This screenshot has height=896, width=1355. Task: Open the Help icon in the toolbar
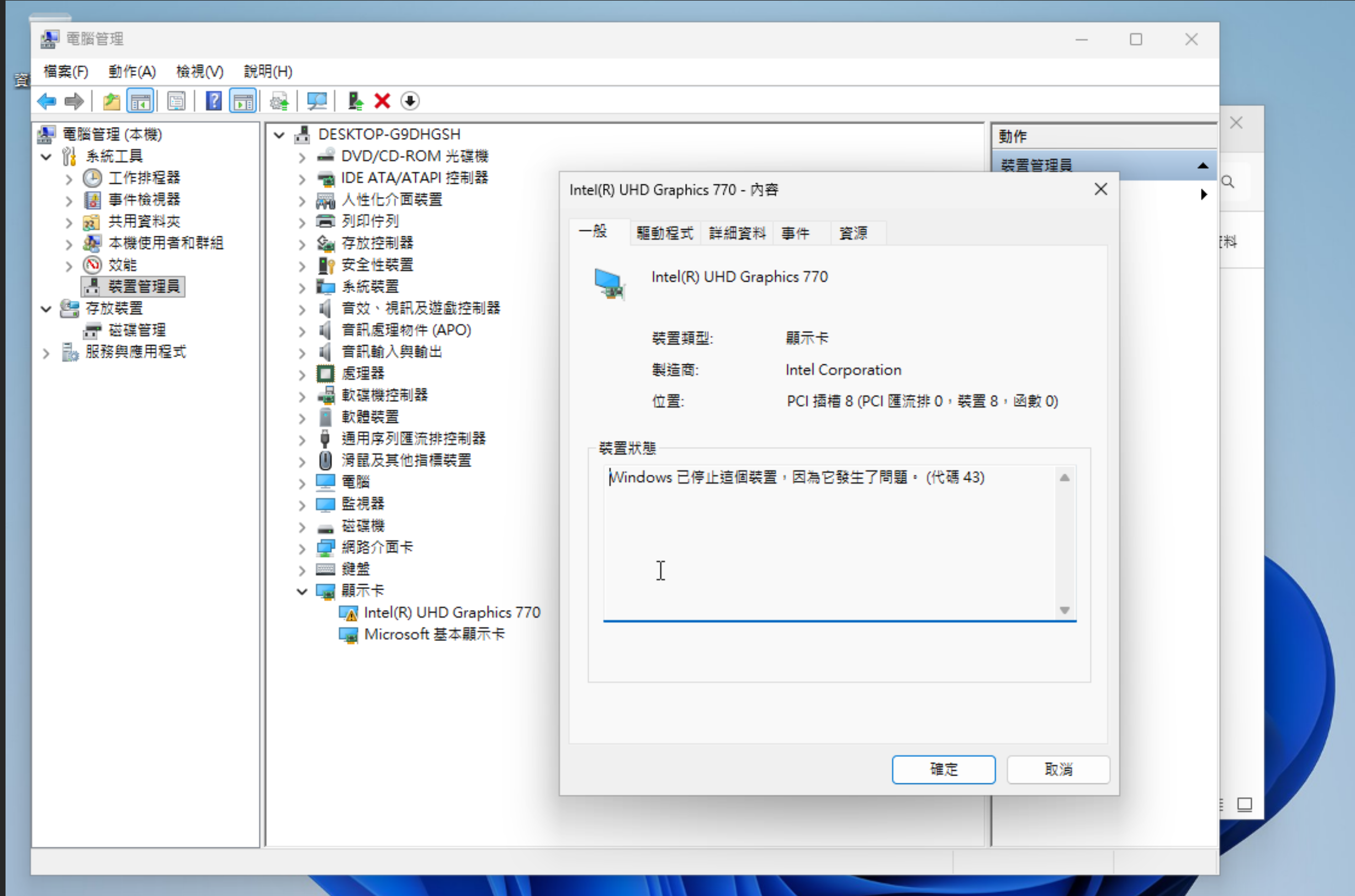tap(213, 100)
